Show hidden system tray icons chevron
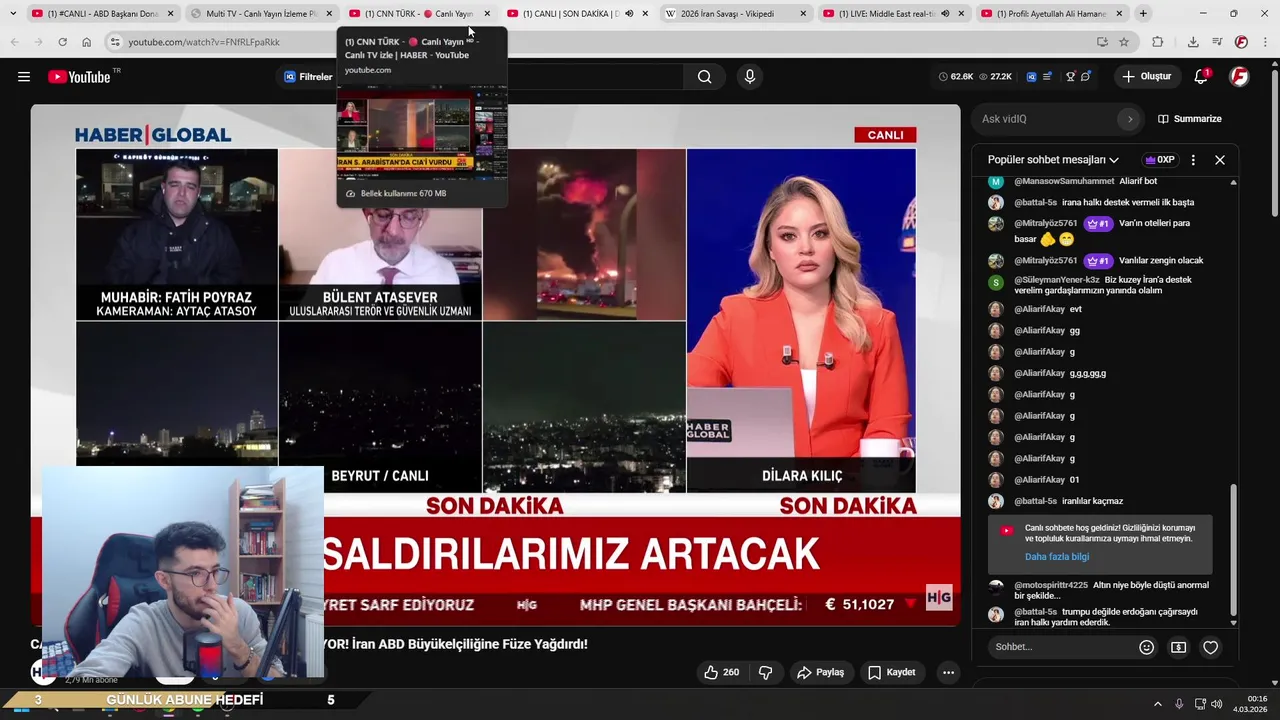The height and width of the screenshot is (720, 1280). click(1158, 704)
